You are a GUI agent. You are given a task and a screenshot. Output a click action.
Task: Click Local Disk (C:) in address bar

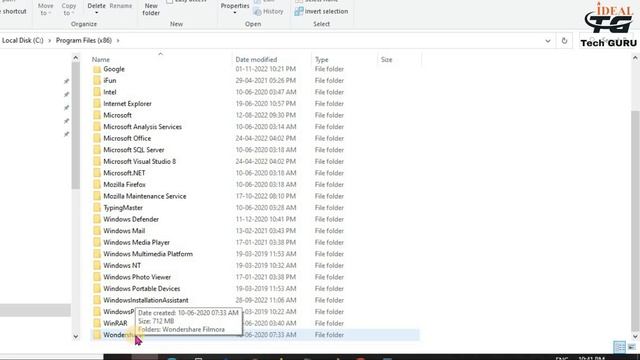(x=22, y=40)
